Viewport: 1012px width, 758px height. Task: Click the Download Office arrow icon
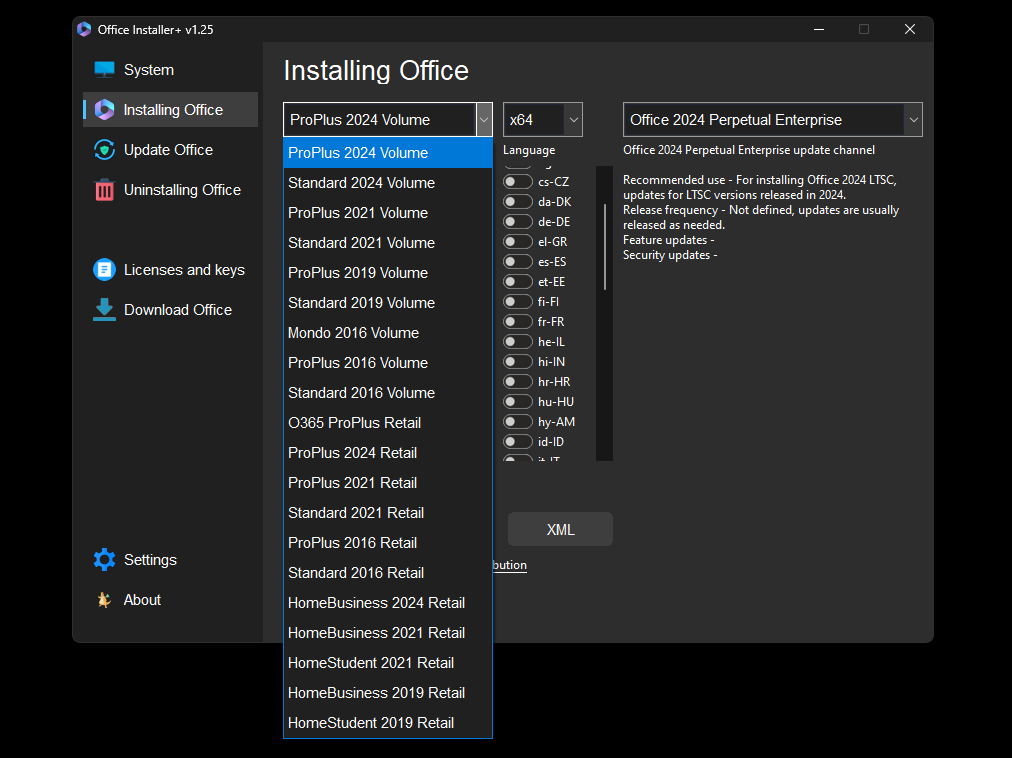tap(104, 310)
